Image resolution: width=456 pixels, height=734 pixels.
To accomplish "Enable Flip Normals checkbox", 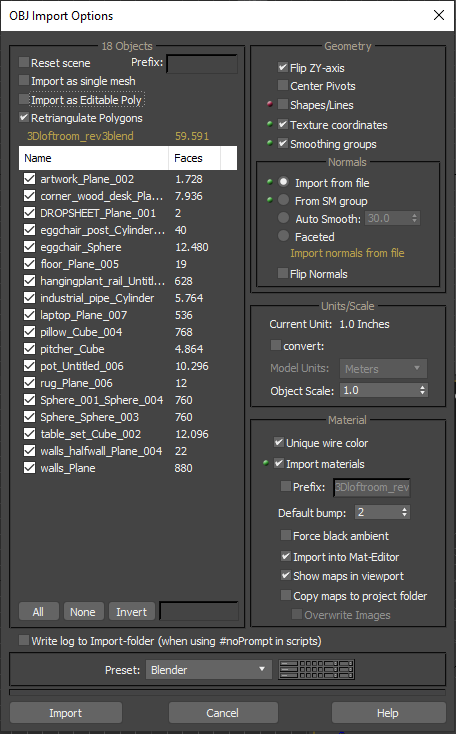I will [283, 273].
